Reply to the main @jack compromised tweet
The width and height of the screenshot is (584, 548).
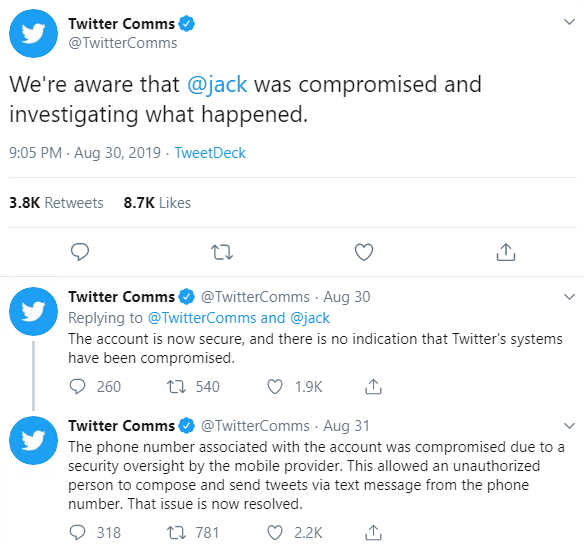click(x=80, y=252)
